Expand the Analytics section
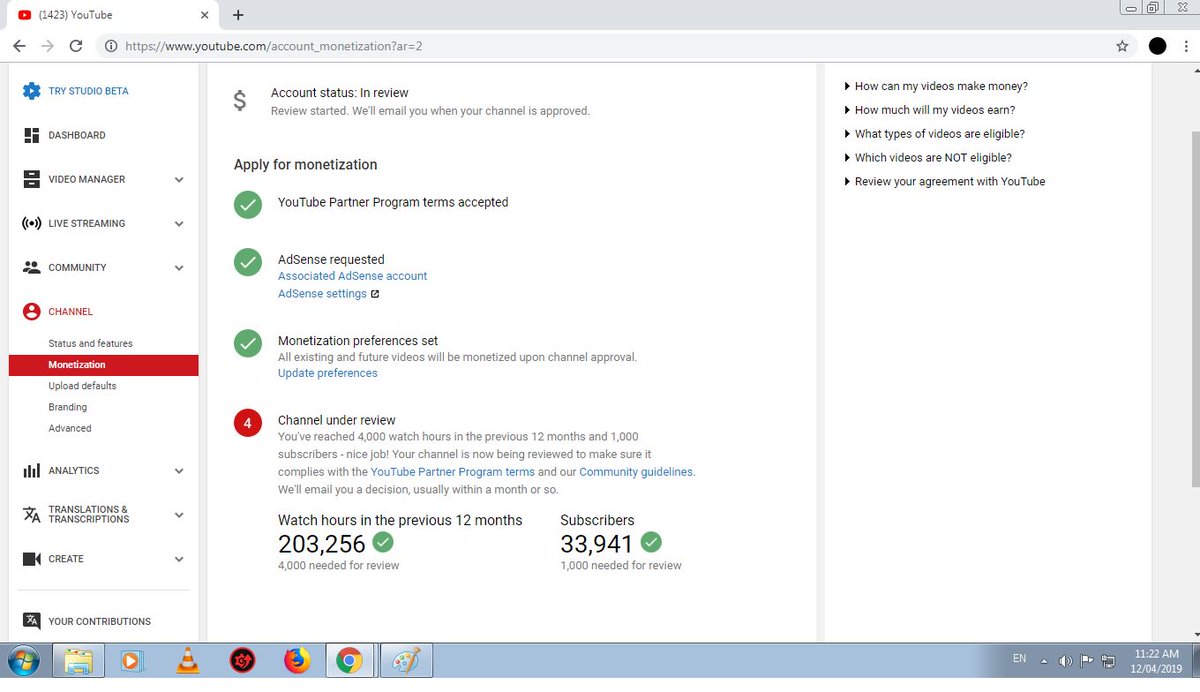 point(179,471)
